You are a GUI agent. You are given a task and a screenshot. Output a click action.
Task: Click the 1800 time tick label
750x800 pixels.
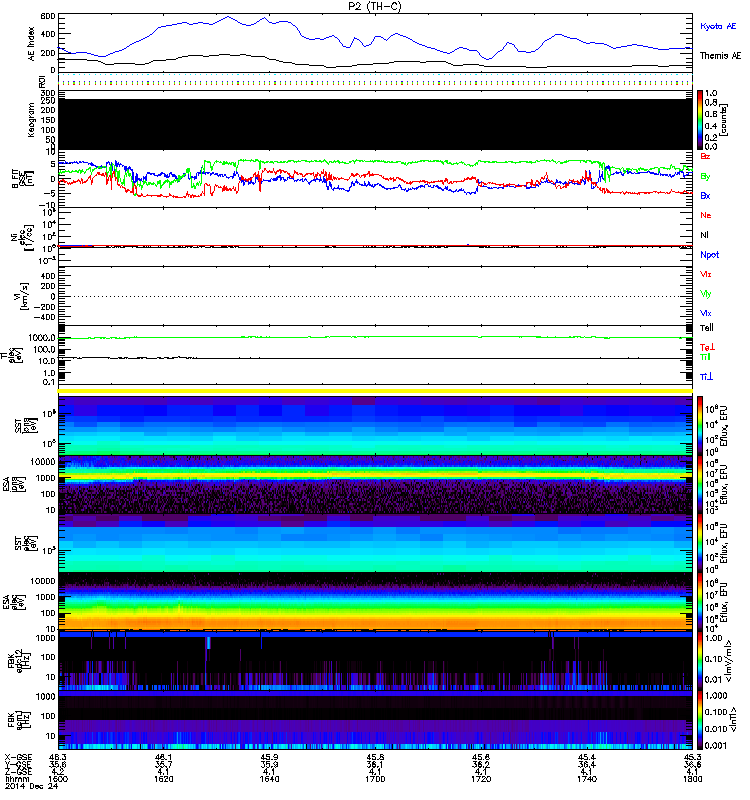pos(692,779)
